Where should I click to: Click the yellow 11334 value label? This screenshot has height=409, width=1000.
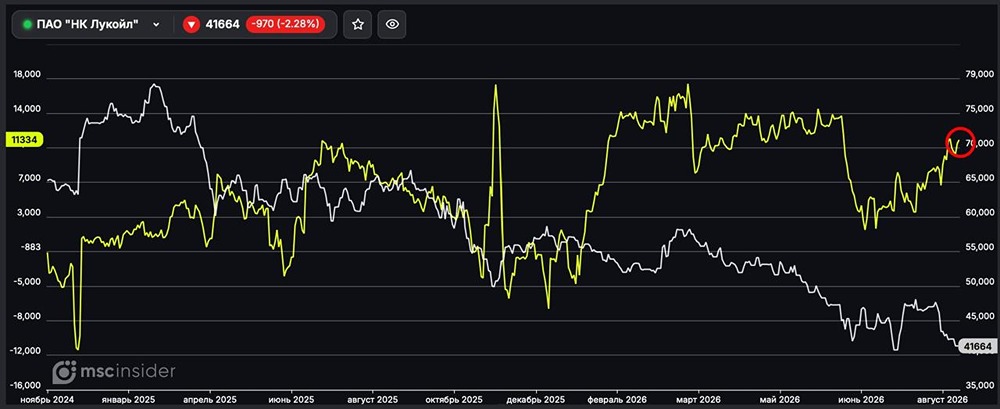(24, 140)
